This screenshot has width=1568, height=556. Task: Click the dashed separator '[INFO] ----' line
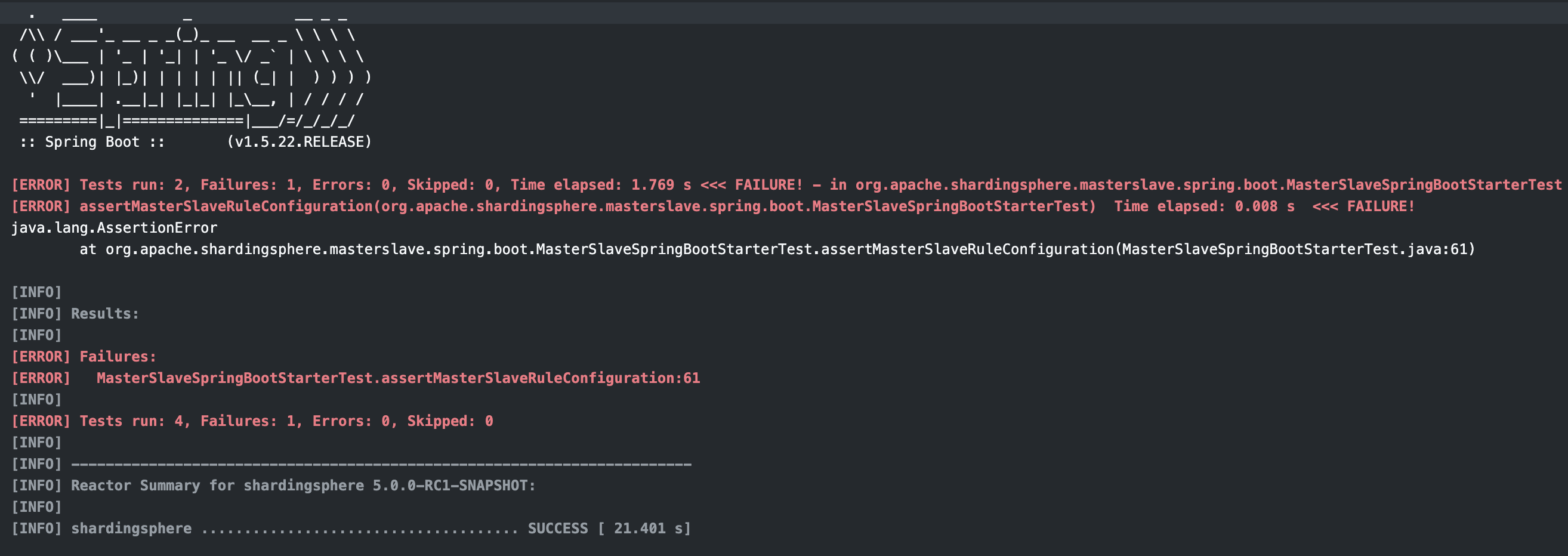click(x=351, y=464)
